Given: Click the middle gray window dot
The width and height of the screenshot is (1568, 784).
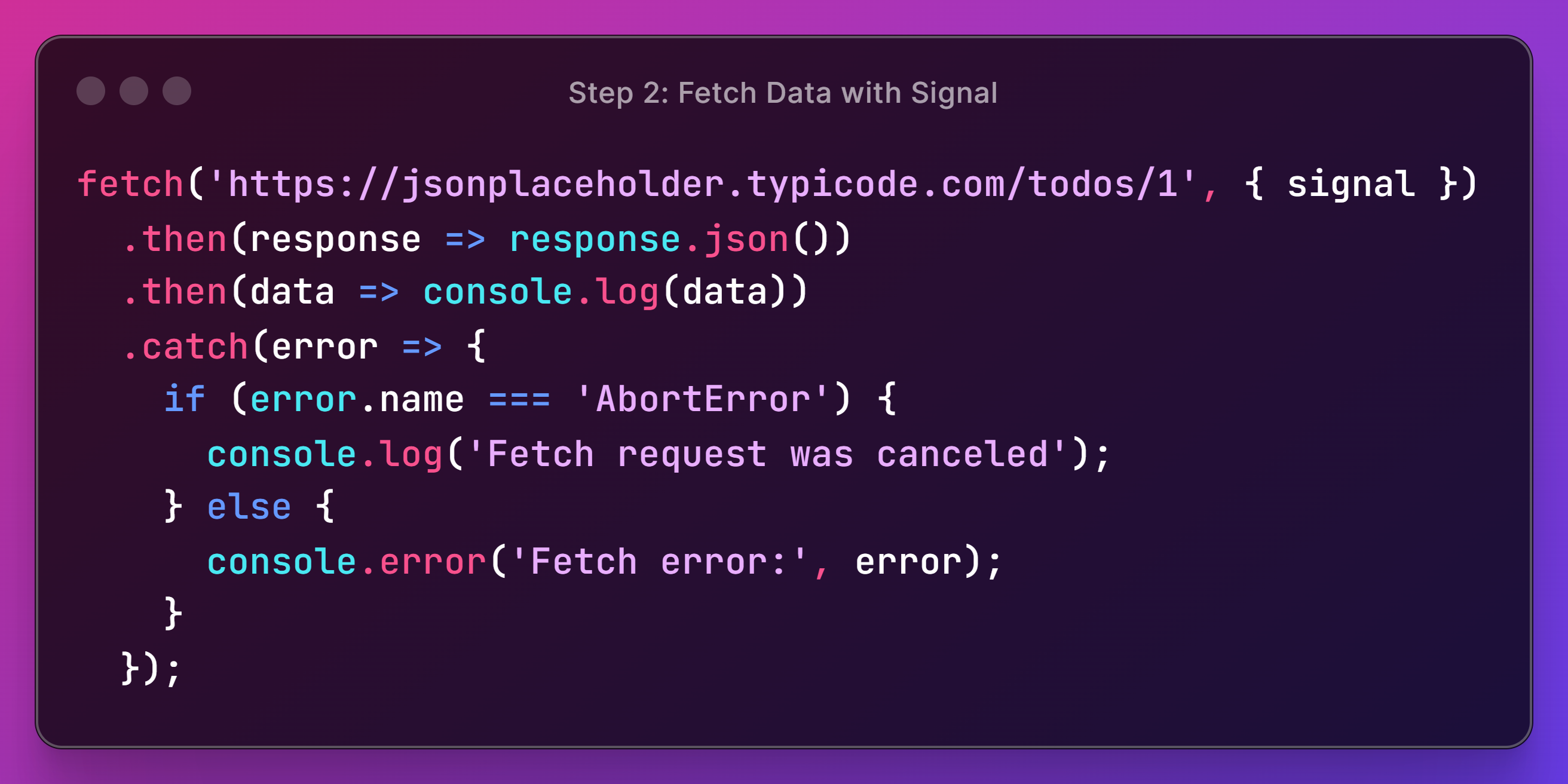Looking at the screenshot, I should coord(134,91).
